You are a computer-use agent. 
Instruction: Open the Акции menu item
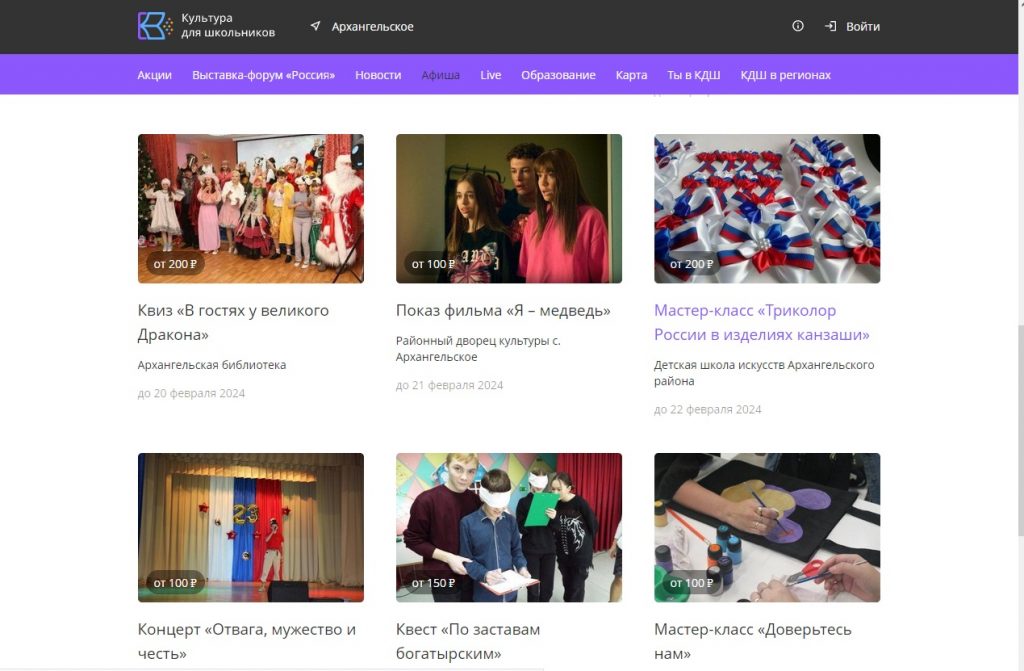pyautogui.click(x=154, y=75)
